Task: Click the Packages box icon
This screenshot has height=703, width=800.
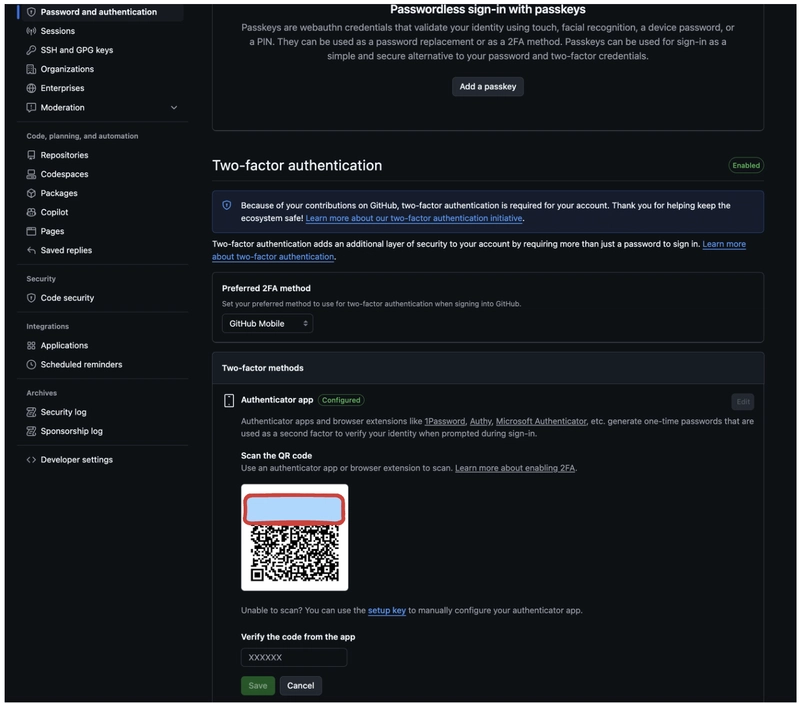Action: click(31, 193)
